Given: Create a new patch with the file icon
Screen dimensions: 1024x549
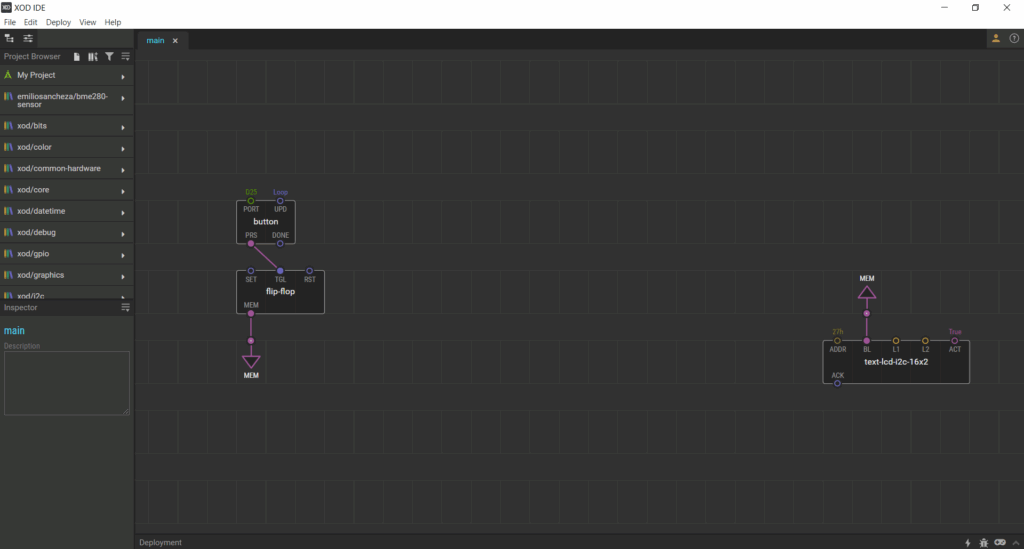Looking at the screenshot, I should click(x=76, y=57).
